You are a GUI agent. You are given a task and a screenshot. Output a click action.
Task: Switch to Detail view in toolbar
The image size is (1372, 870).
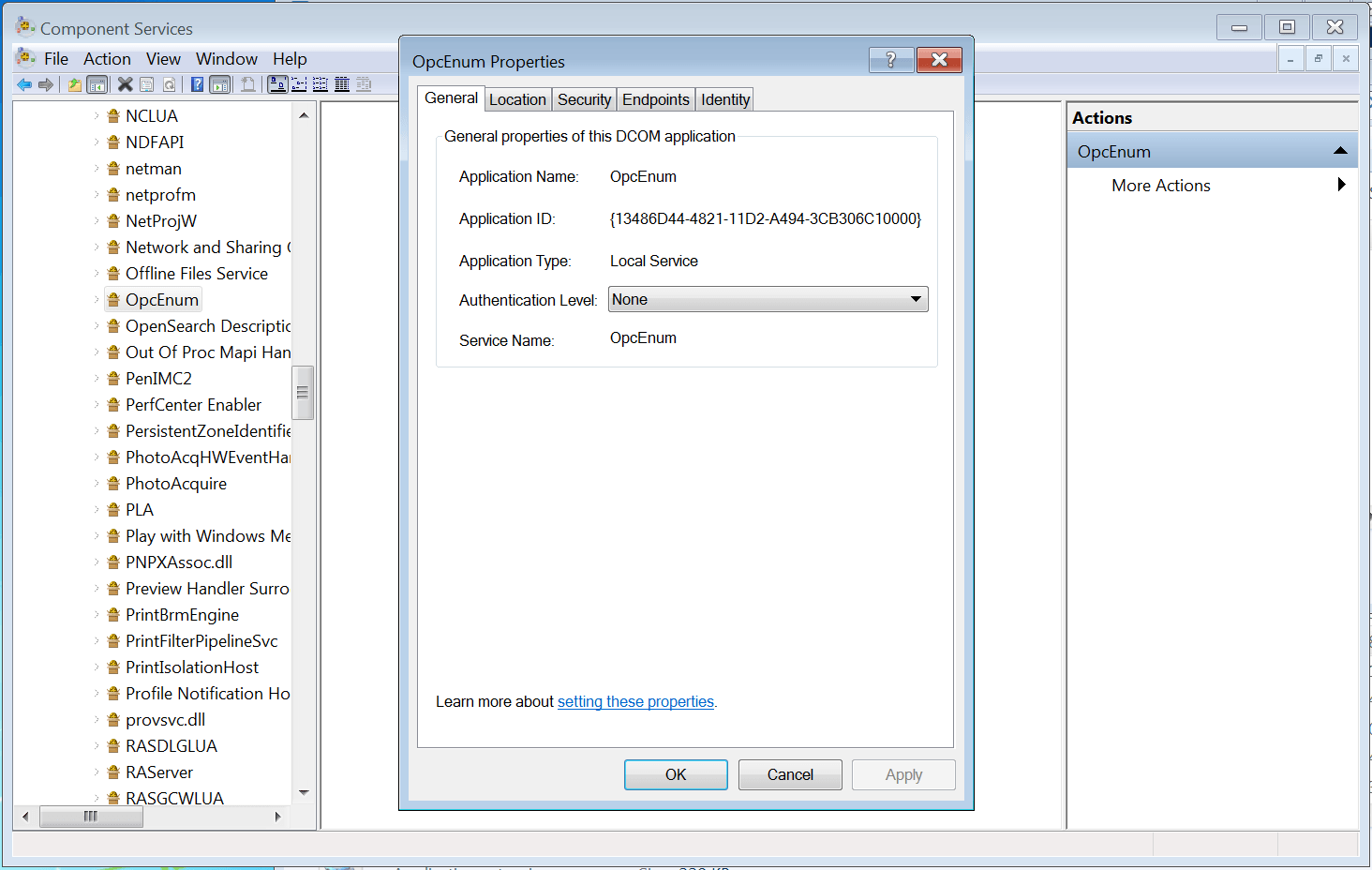[x=342, y=85]
